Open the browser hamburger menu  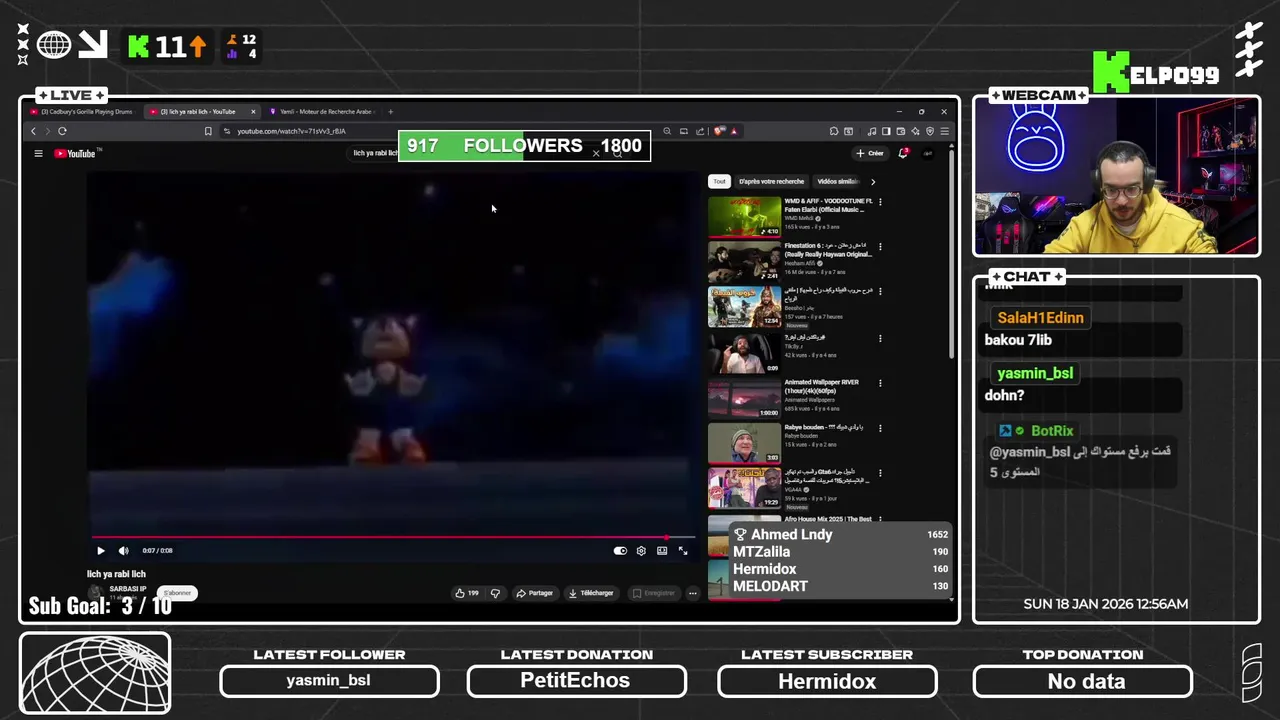(944, 131)
